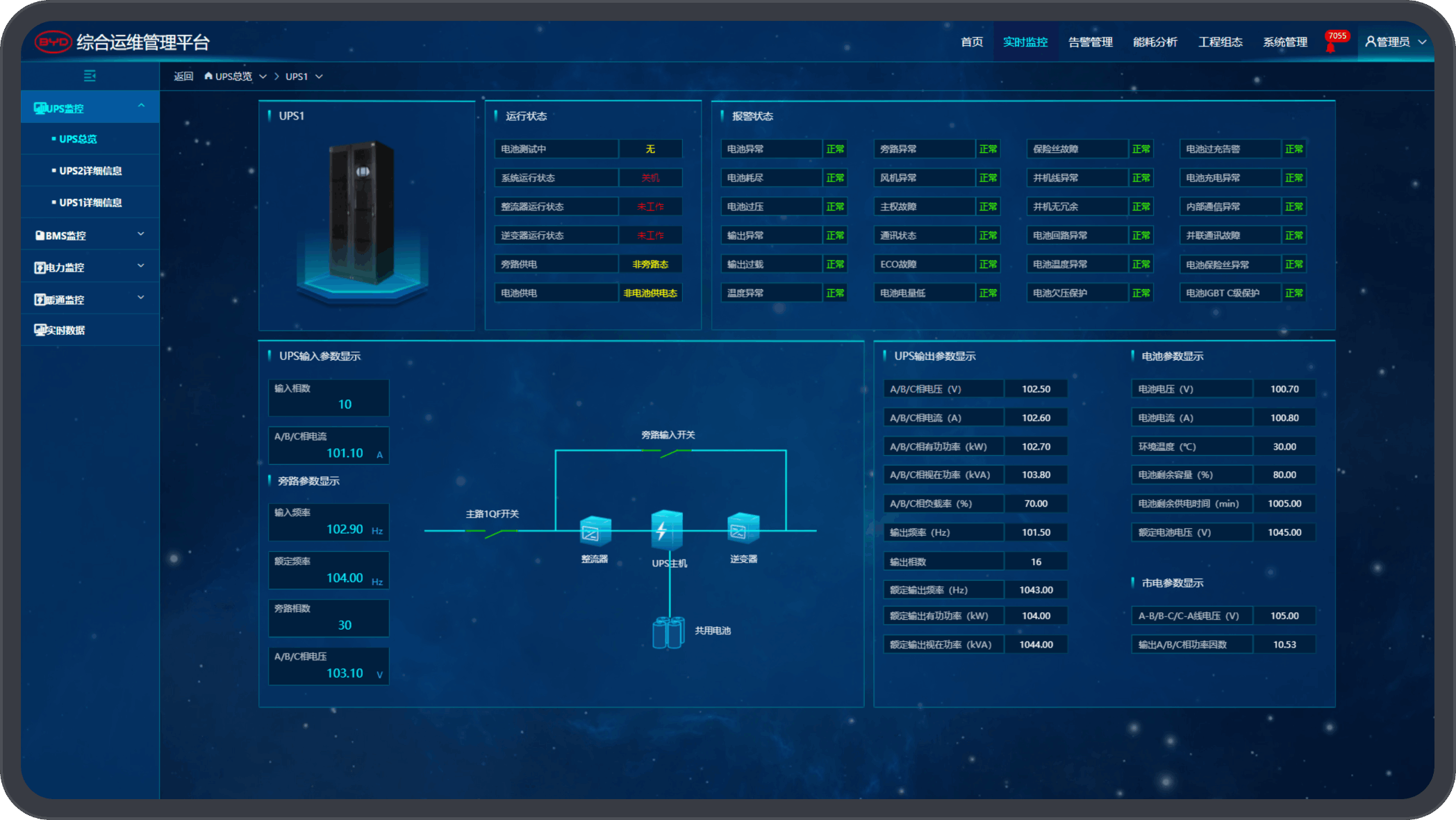
Task: Click the BMS监控 battery icon
Action: point(40,236)
